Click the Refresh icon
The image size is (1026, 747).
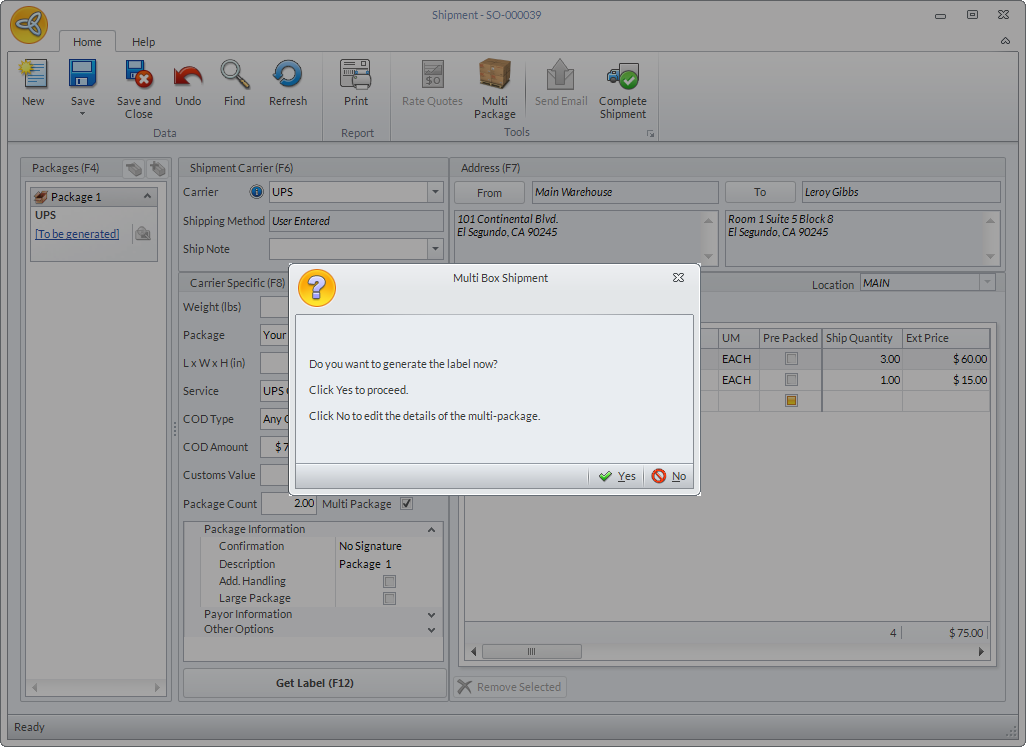287,76
